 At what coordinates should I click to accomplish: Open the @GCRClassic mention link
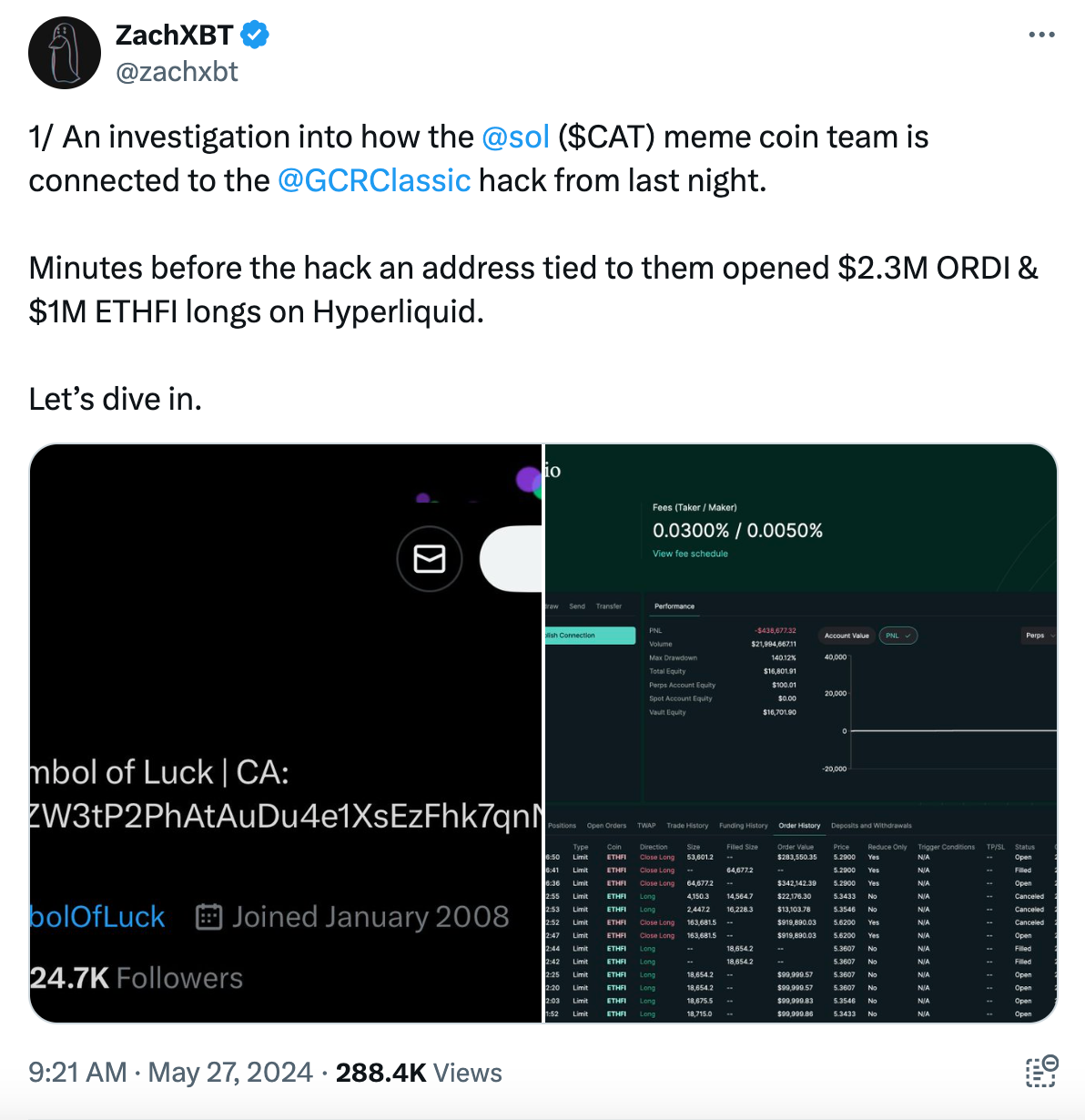click(x=374, y=181)
